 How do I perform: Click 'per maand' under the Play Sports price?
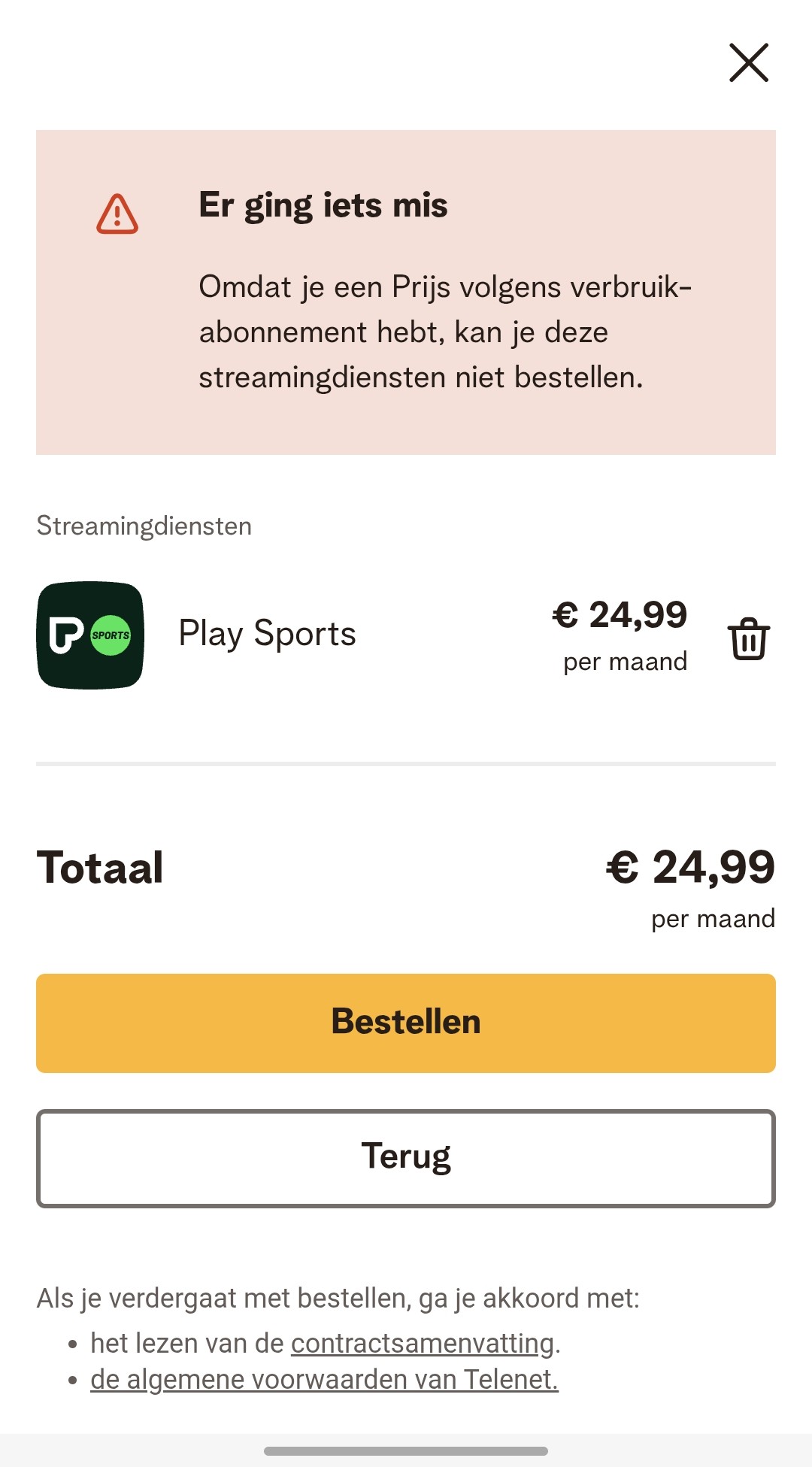coord(625,662)
